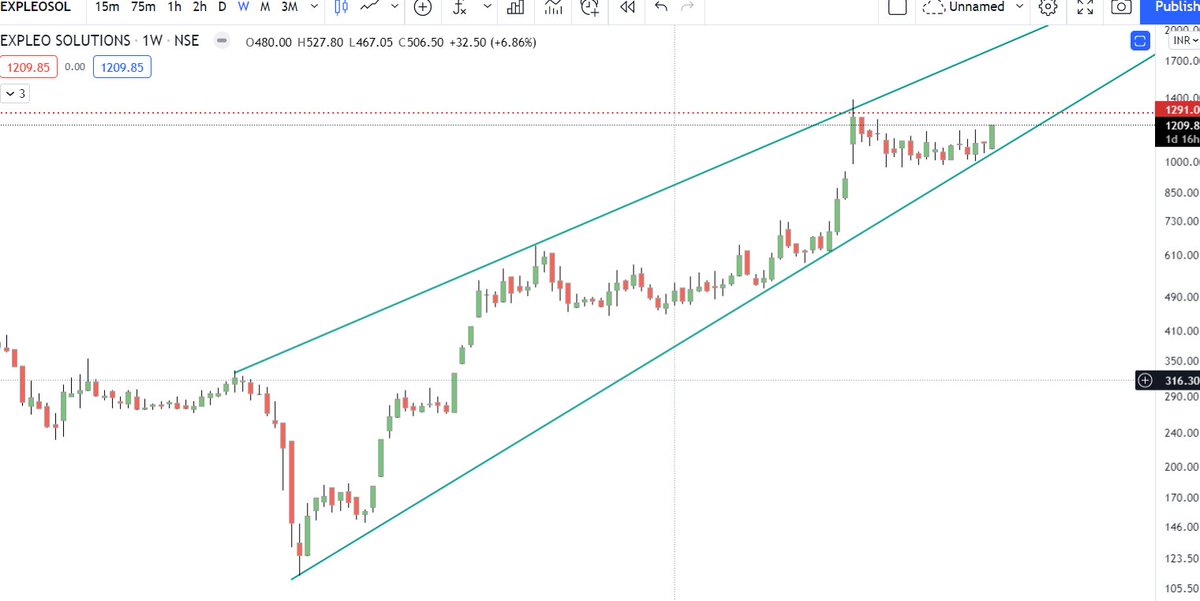The width and height of the screenshot is (1200, 601).
Task: Select the 3M timeframe
Action: [289, 7]
